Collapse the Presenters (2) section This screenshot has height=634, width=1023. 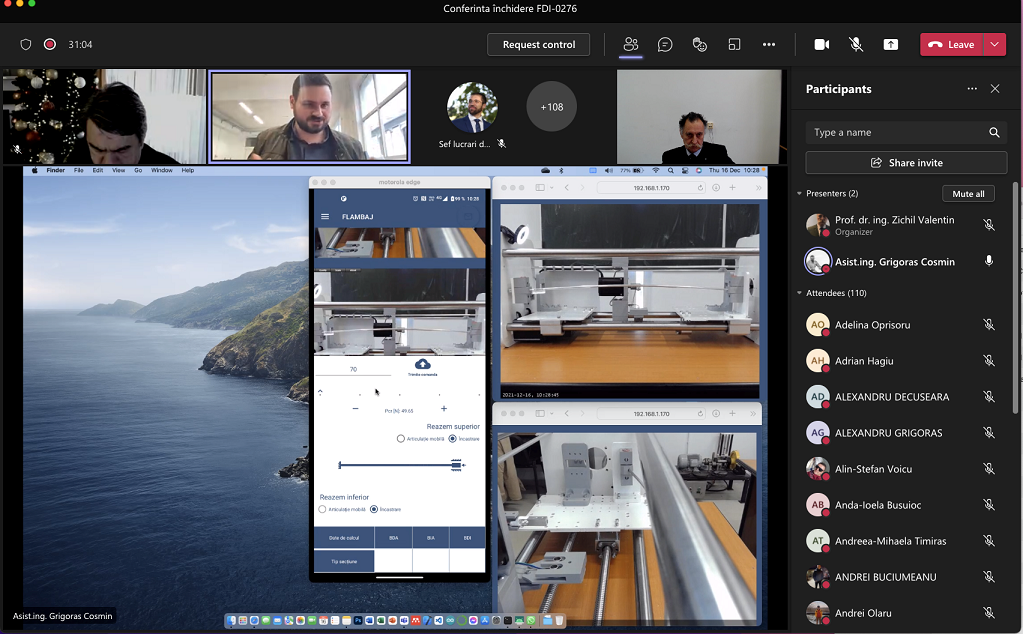click(800, 193)
